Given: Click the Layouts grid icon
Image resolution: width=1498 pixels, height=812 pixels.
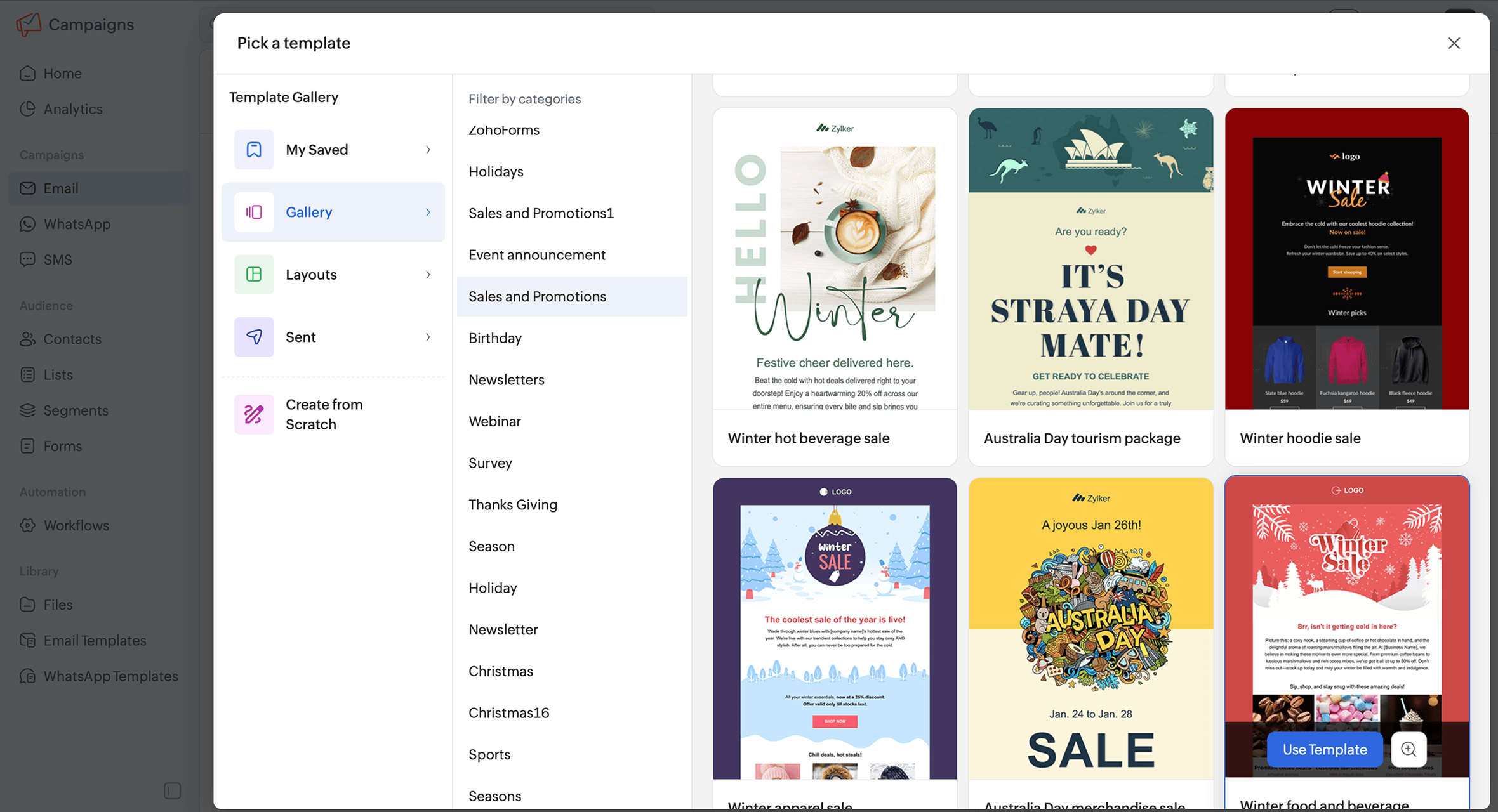Looking at the screenshot, I should tap(254, 274).
